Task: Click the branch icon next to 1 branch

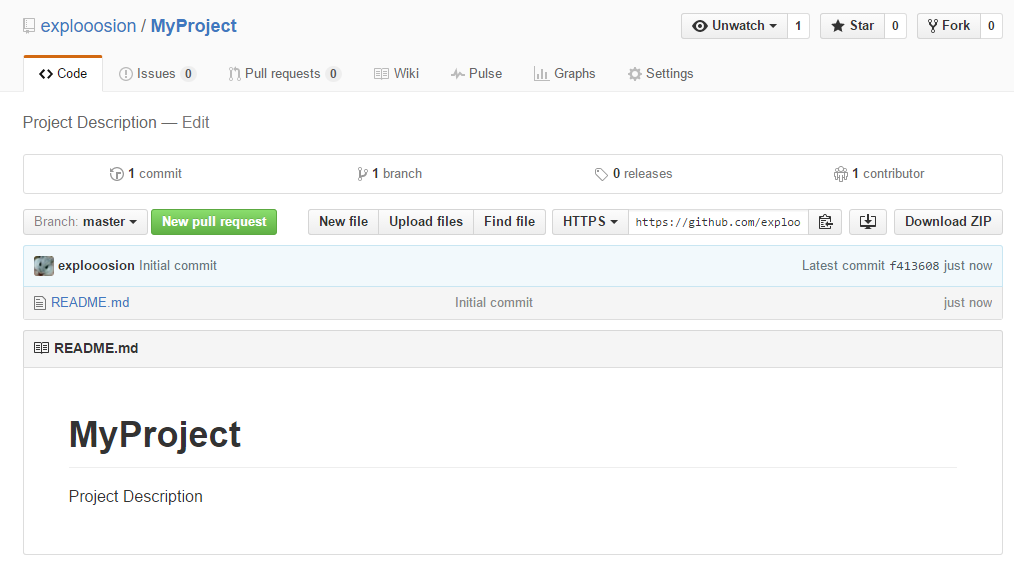Action: 362,174
